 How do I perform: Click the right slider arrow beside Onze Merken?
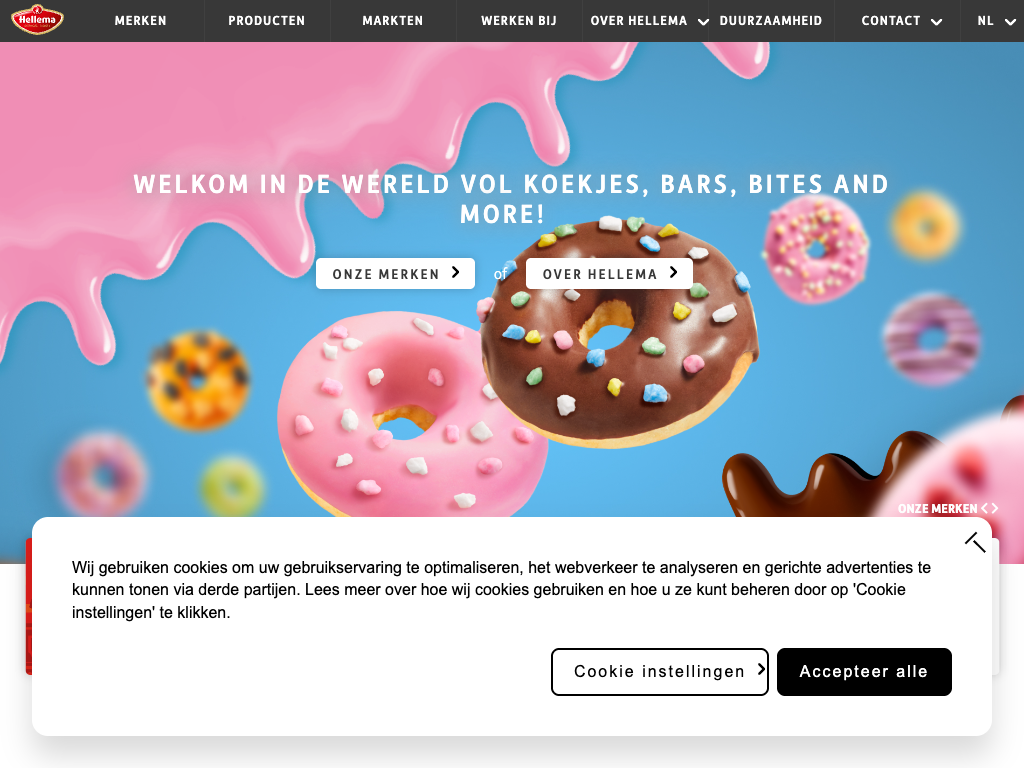tap(995, 508)
